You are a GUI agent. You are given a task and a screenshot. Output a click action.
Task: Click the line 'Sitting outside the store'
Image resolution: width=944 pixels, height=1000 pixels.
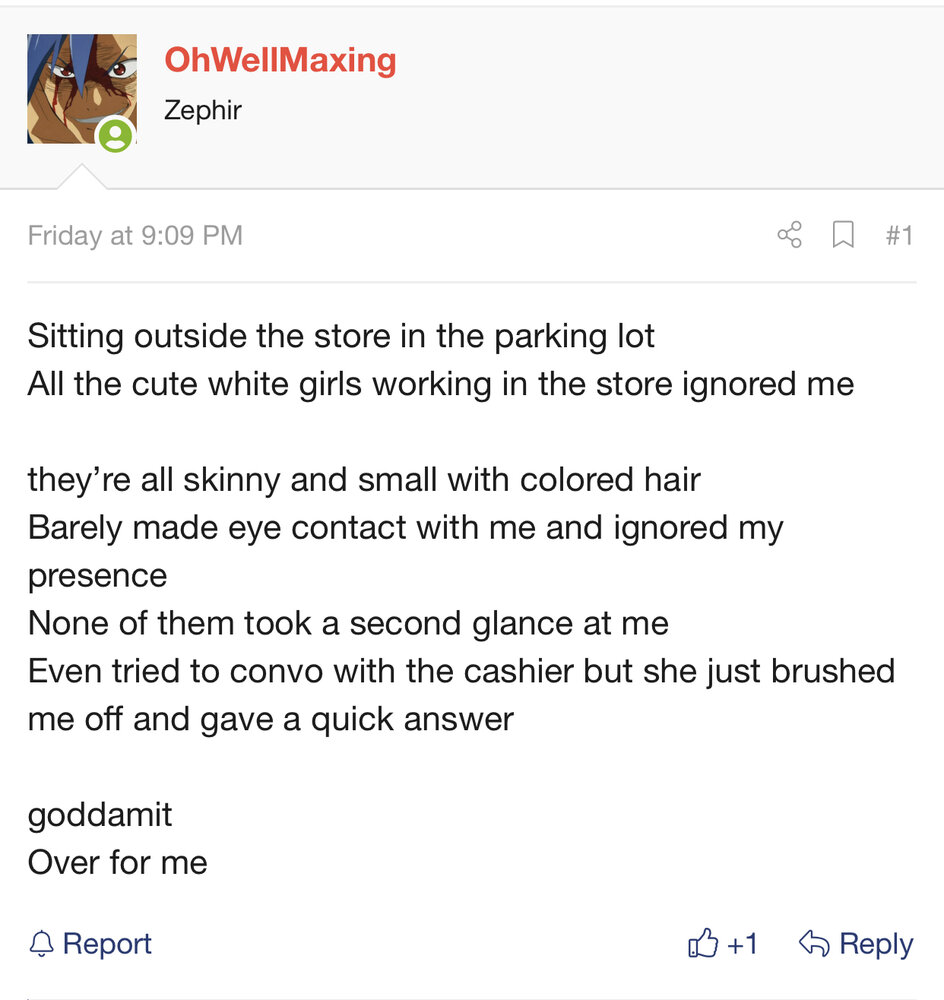pos(341,336)
